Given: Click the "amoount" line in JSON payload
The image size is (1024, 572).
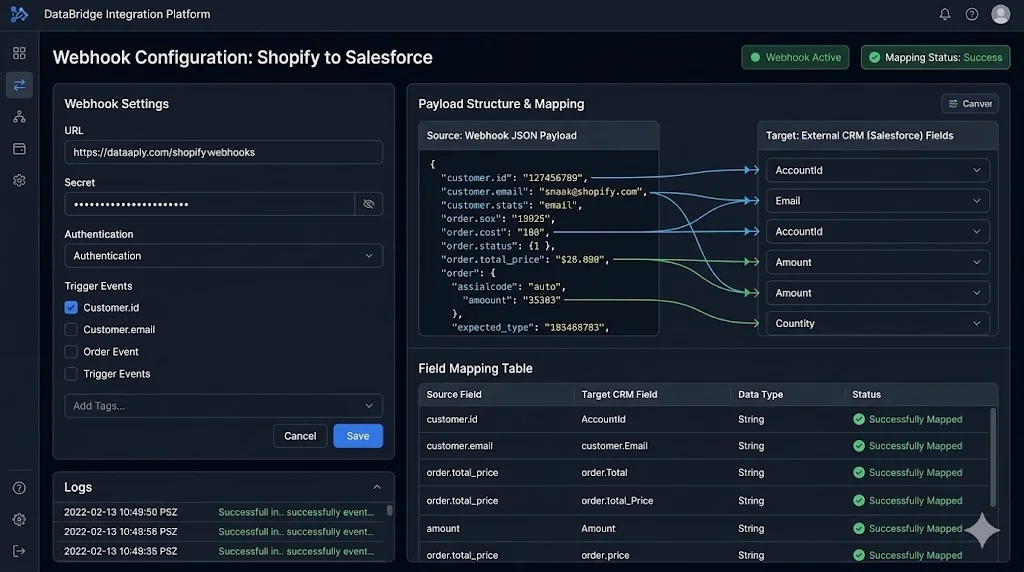Looking at the screenshot, I should [x=512, y=300].
